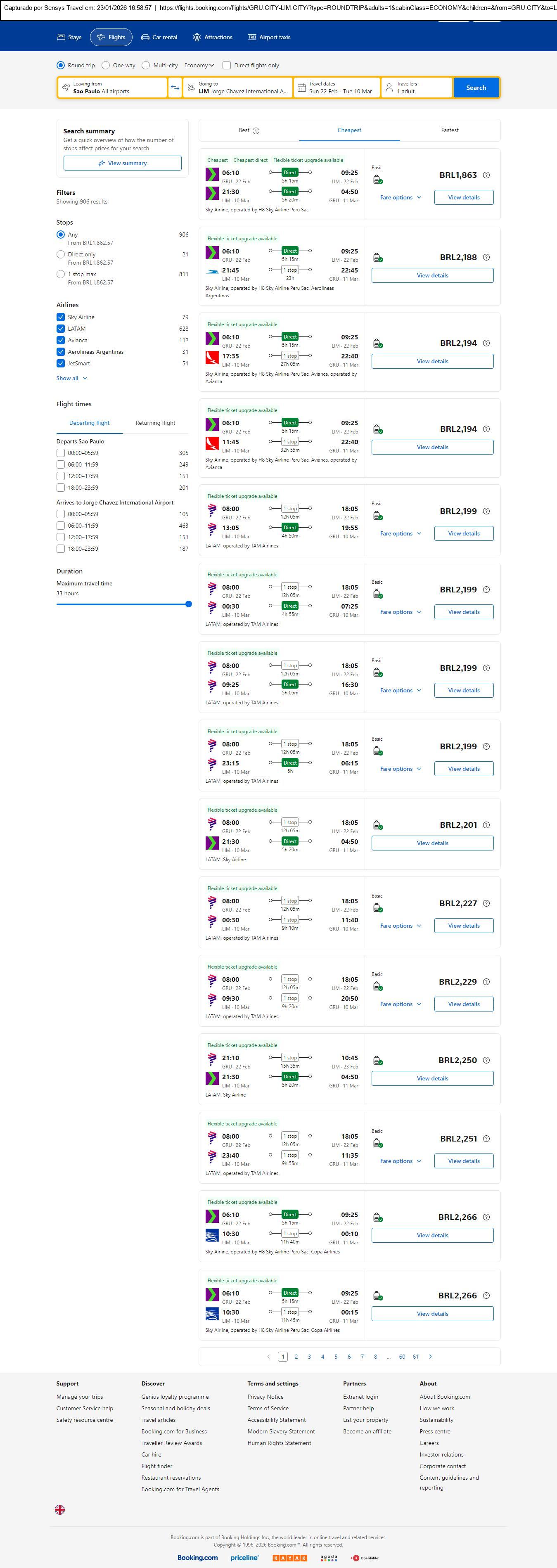
Task: Click the baggage icon on BRL2,188 flight
Action: pyautogui.click(x=377, y=258)
